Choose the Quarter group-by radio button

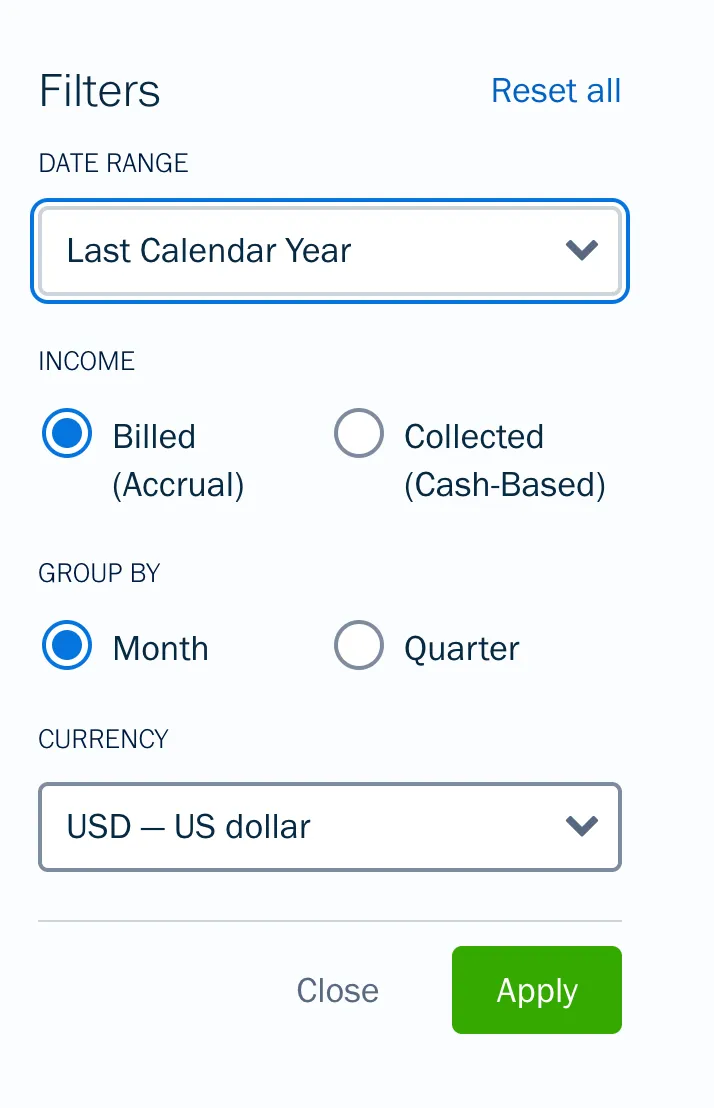tap(358, 647)
